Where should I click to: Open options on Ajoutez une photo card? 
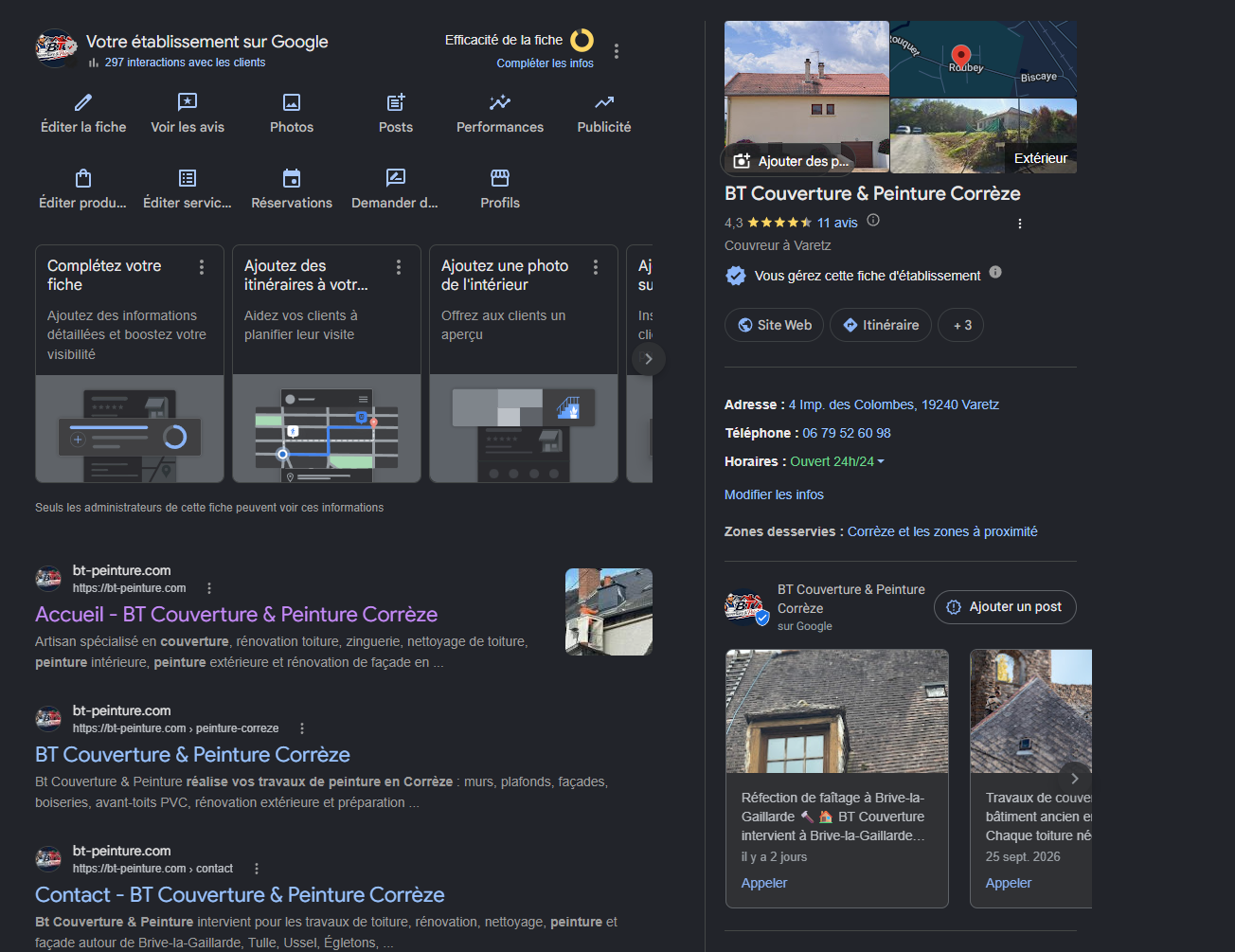point(596,267)
